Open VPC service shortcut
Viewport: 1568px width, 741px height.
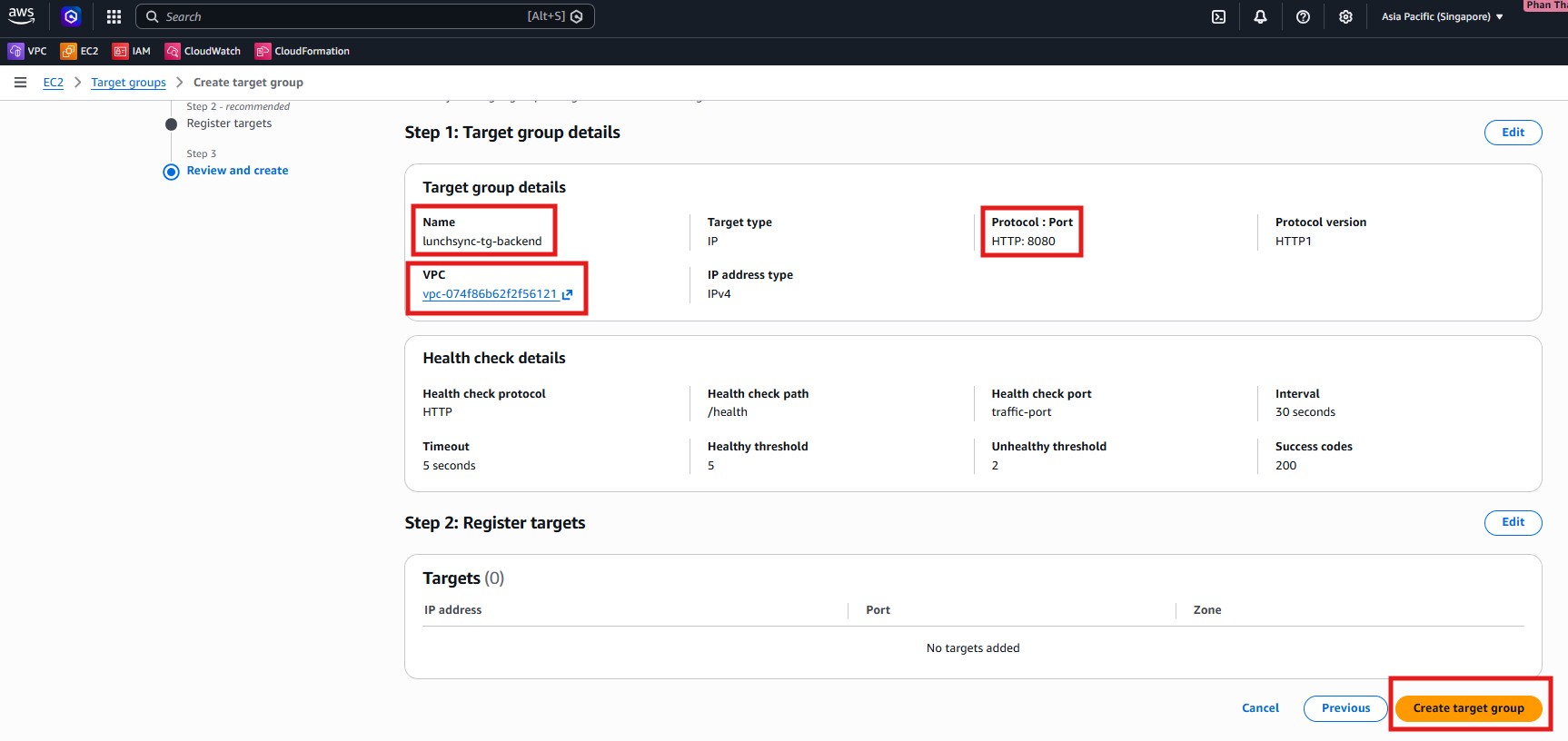27,51
